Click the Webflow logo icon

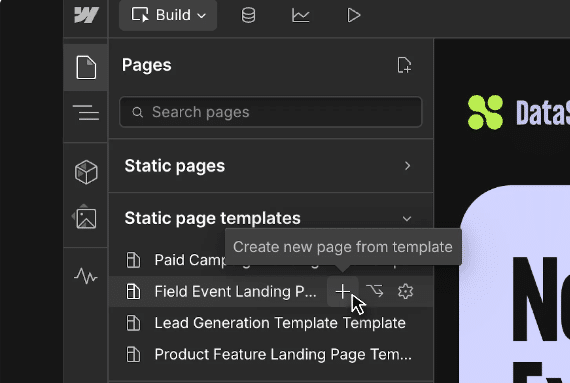(x=86, y=15)
